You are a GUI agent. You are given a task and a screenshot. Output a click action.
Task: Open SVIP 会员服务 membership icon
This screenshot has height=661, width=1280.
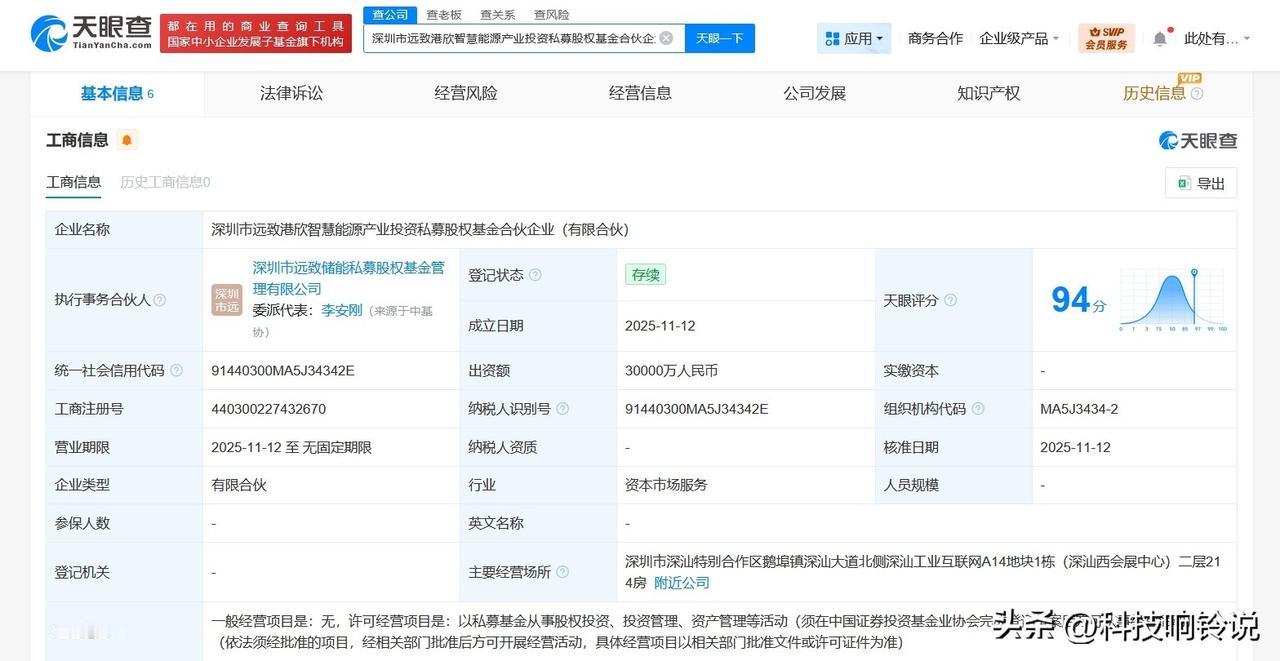[1104, 37]
